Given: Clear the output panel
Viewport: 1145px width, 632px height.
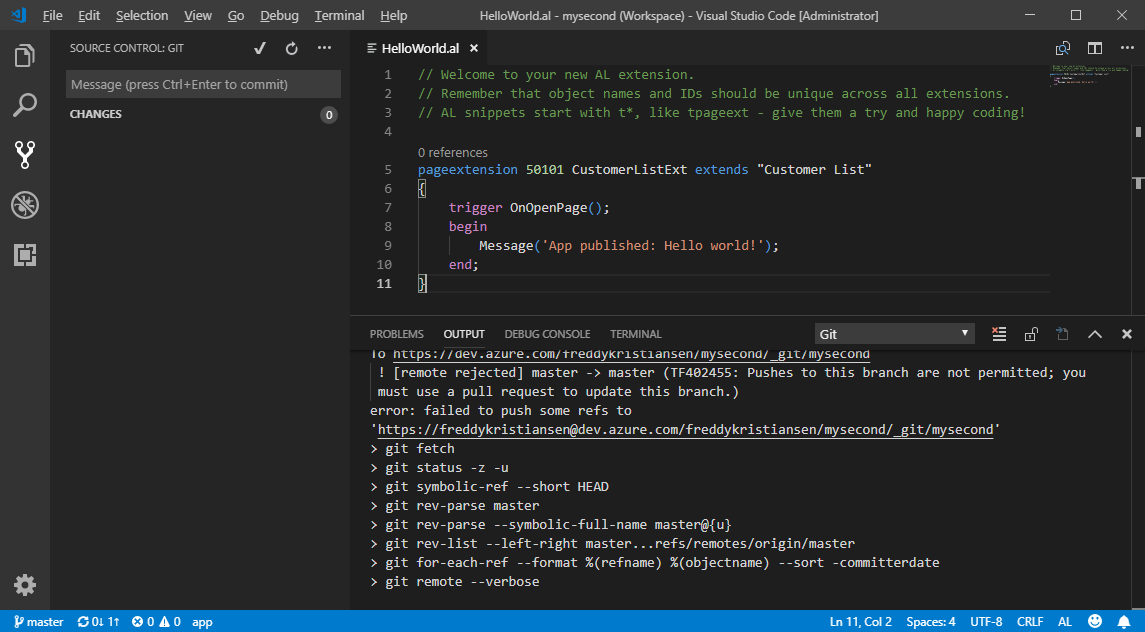Looking at the screenshot, I should [998, 334].
